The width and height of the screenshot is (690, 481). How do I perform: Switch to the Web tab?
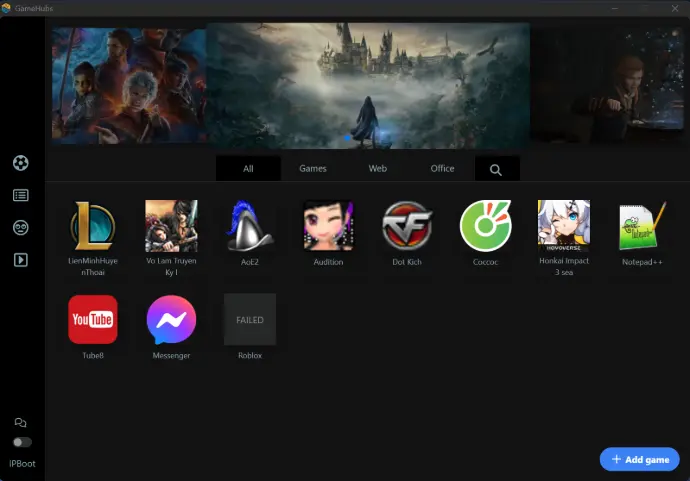(378, 169)
